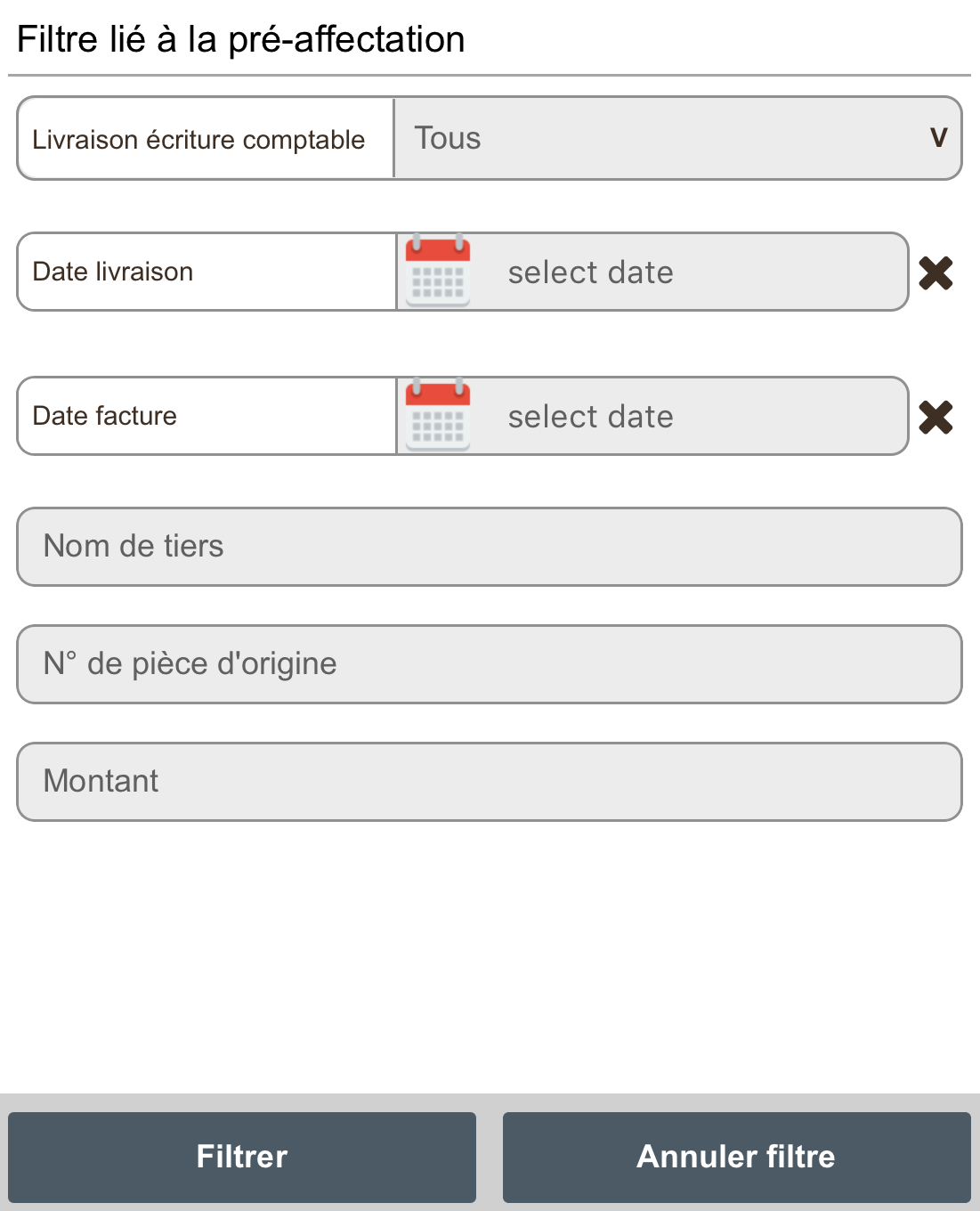Click select date placeholder for livraison
The width and height of the screenshot is (980, 1211).
click(591, 272)
